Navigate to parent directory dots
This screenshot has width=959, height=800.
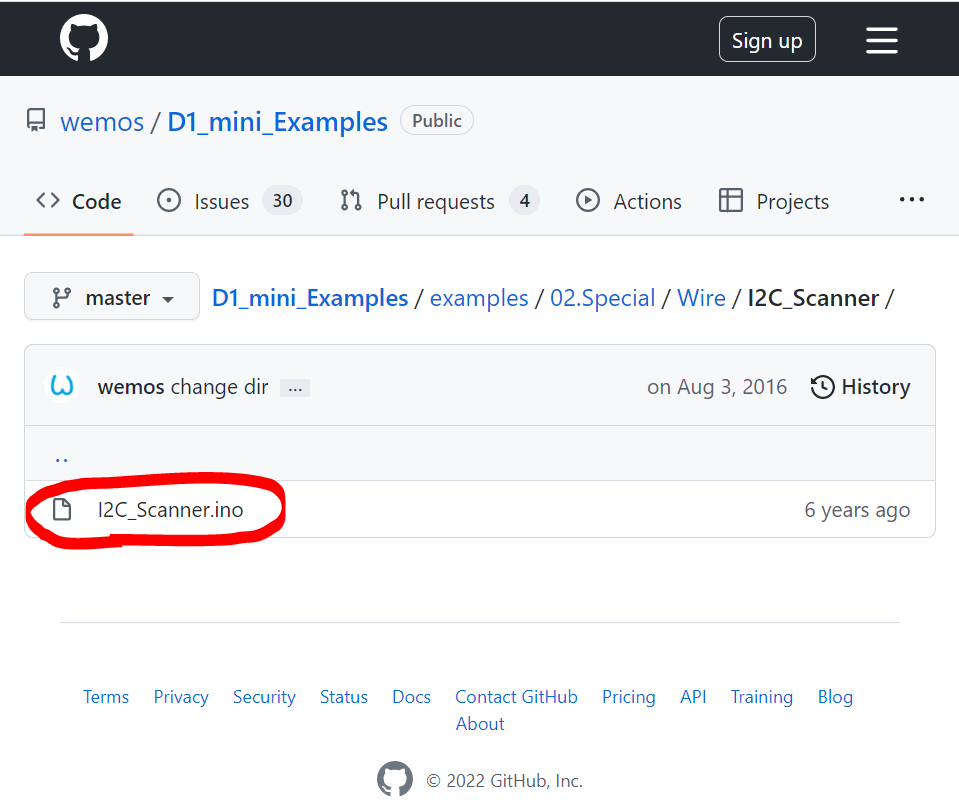click(x=62, y=456)
